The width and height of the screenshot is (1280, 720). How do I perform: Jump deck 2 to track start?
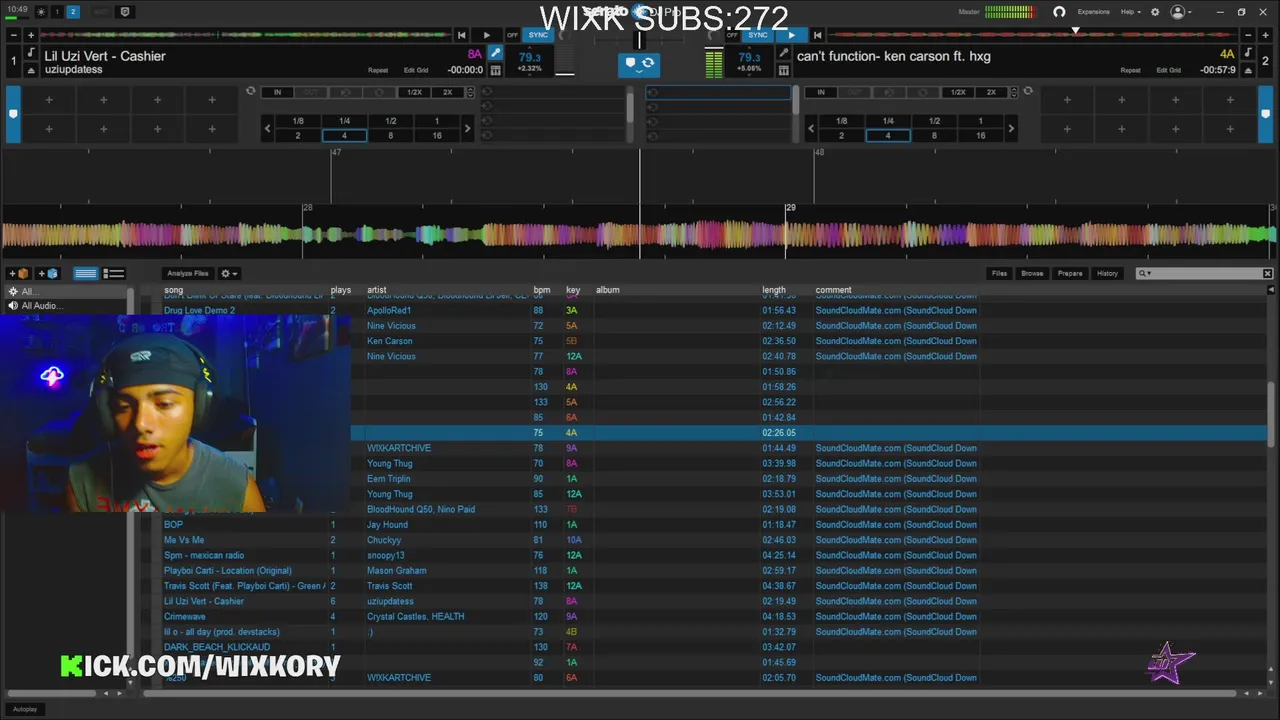(816, 35)
